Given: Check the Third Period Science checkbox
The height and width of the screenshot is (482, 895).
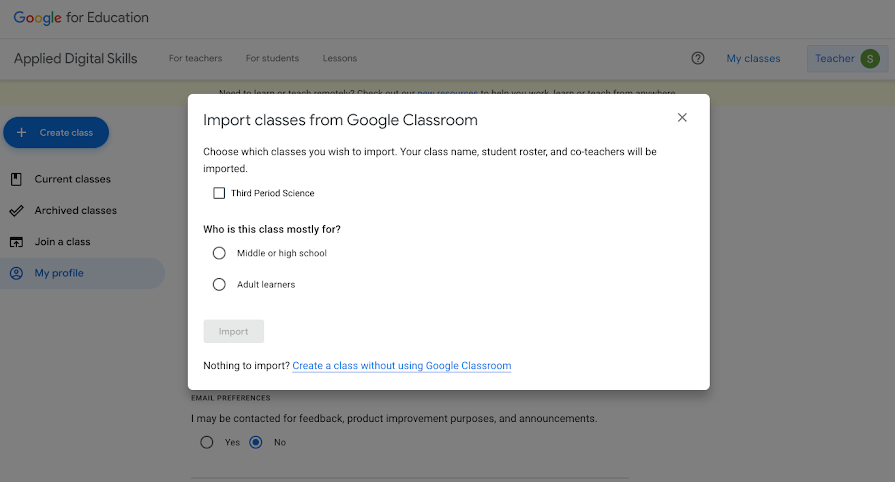Looking at the screenshot, I should (219, 193).
